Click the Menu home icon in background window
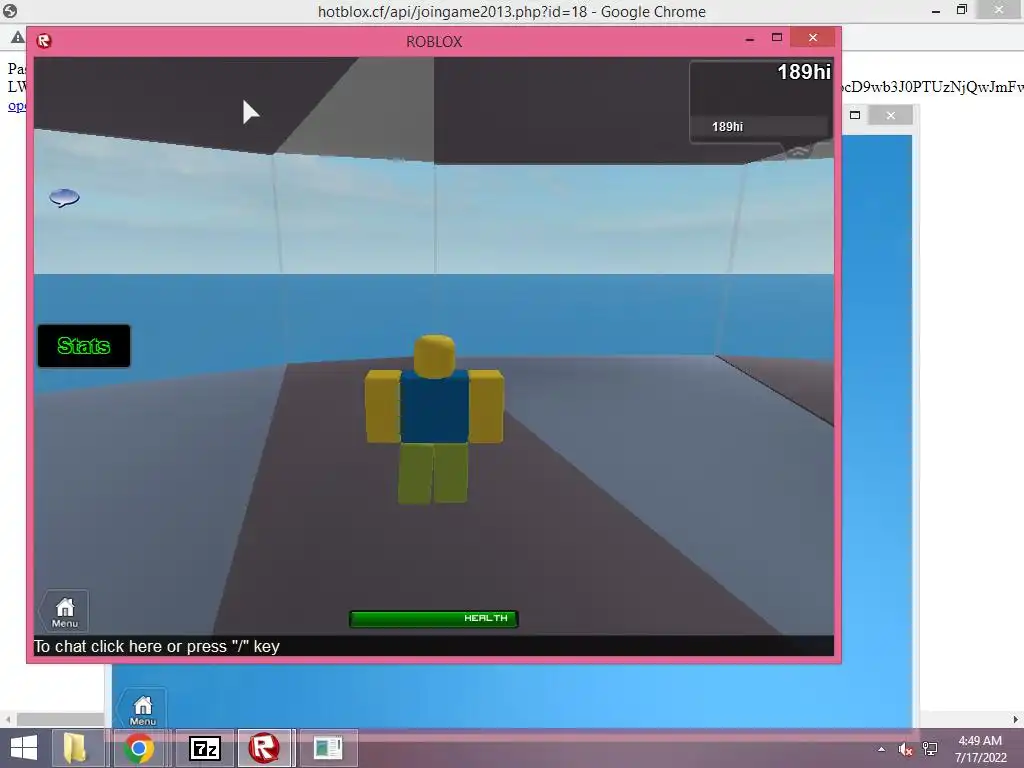1024x768 pixels. tap(143, 709)
